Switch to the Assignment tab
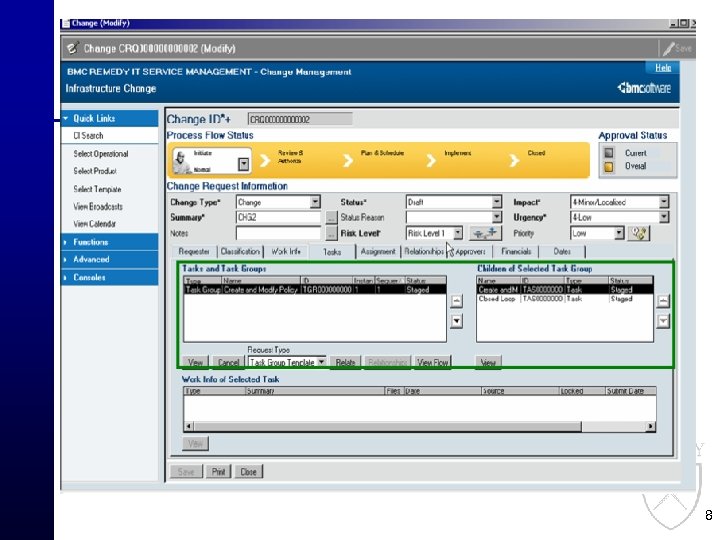Screen dimensions: 720x540 click(378, 252)
